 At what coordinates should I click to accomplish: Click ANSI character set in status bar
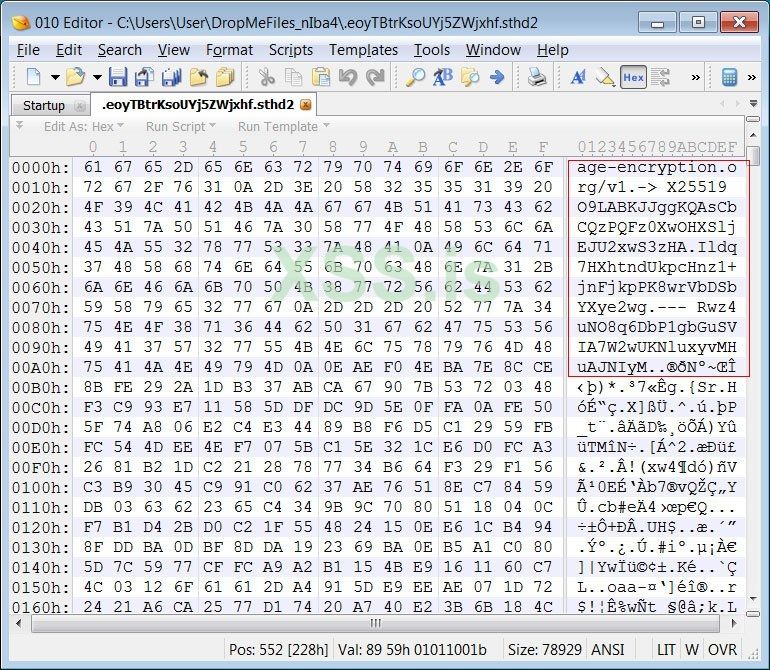tap(608, 650)
